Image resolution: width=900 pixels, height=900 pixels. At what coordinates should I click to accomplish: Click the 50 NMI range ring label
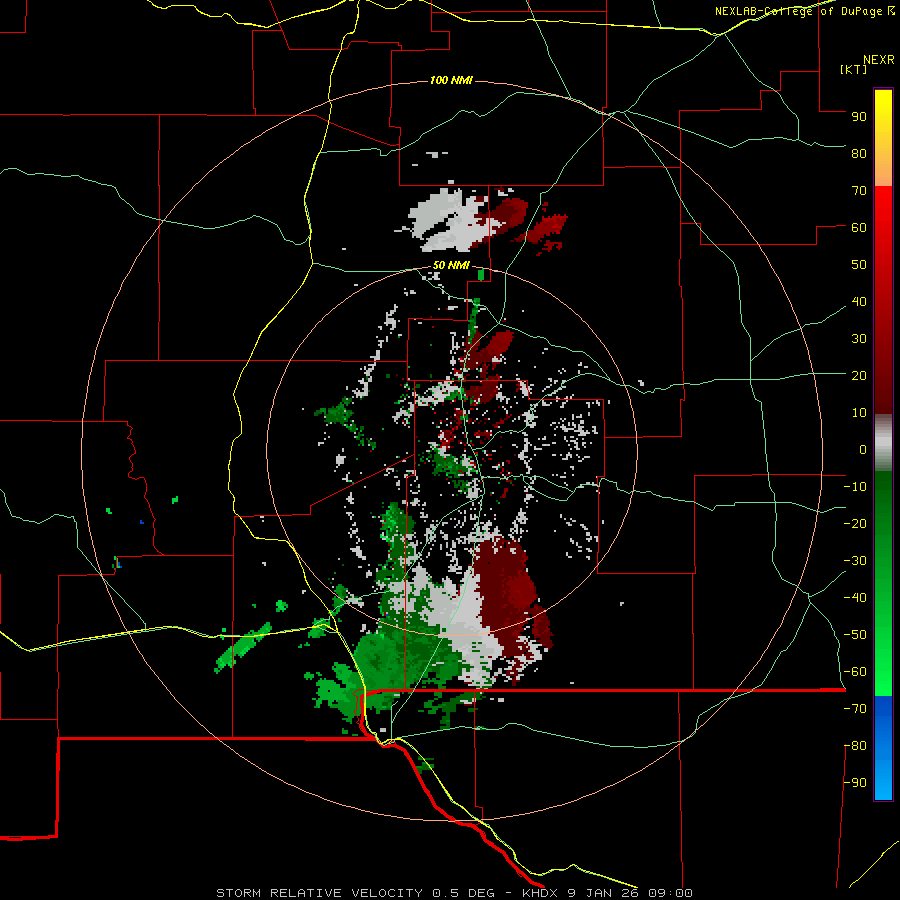[451, 265]
